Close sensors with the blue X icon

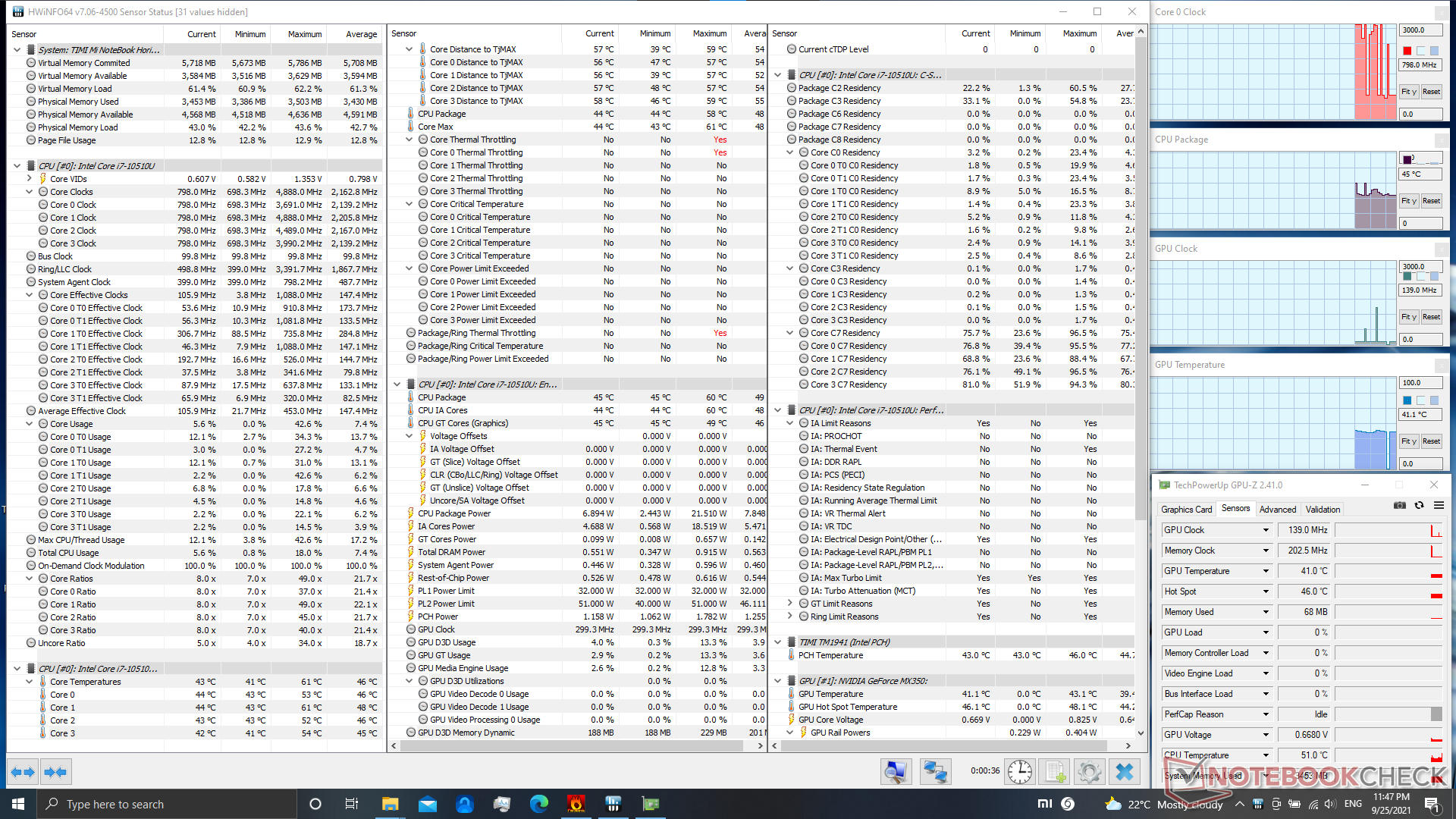click(1125, 772)
